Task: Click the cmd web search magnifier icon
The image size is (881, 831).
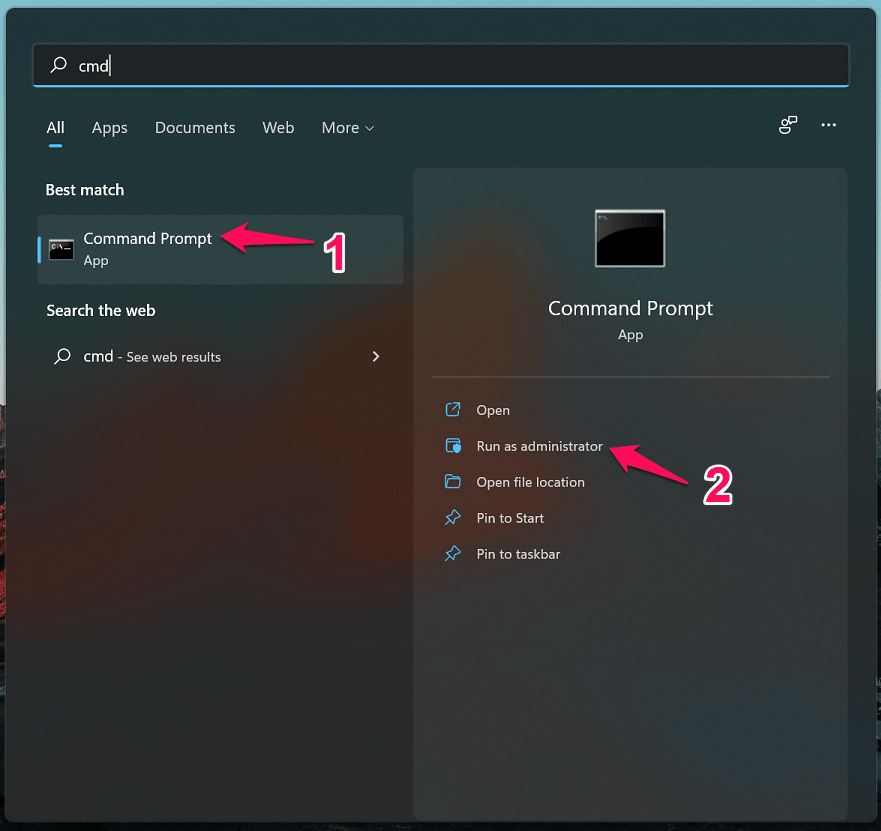Action: coord(62,356)
